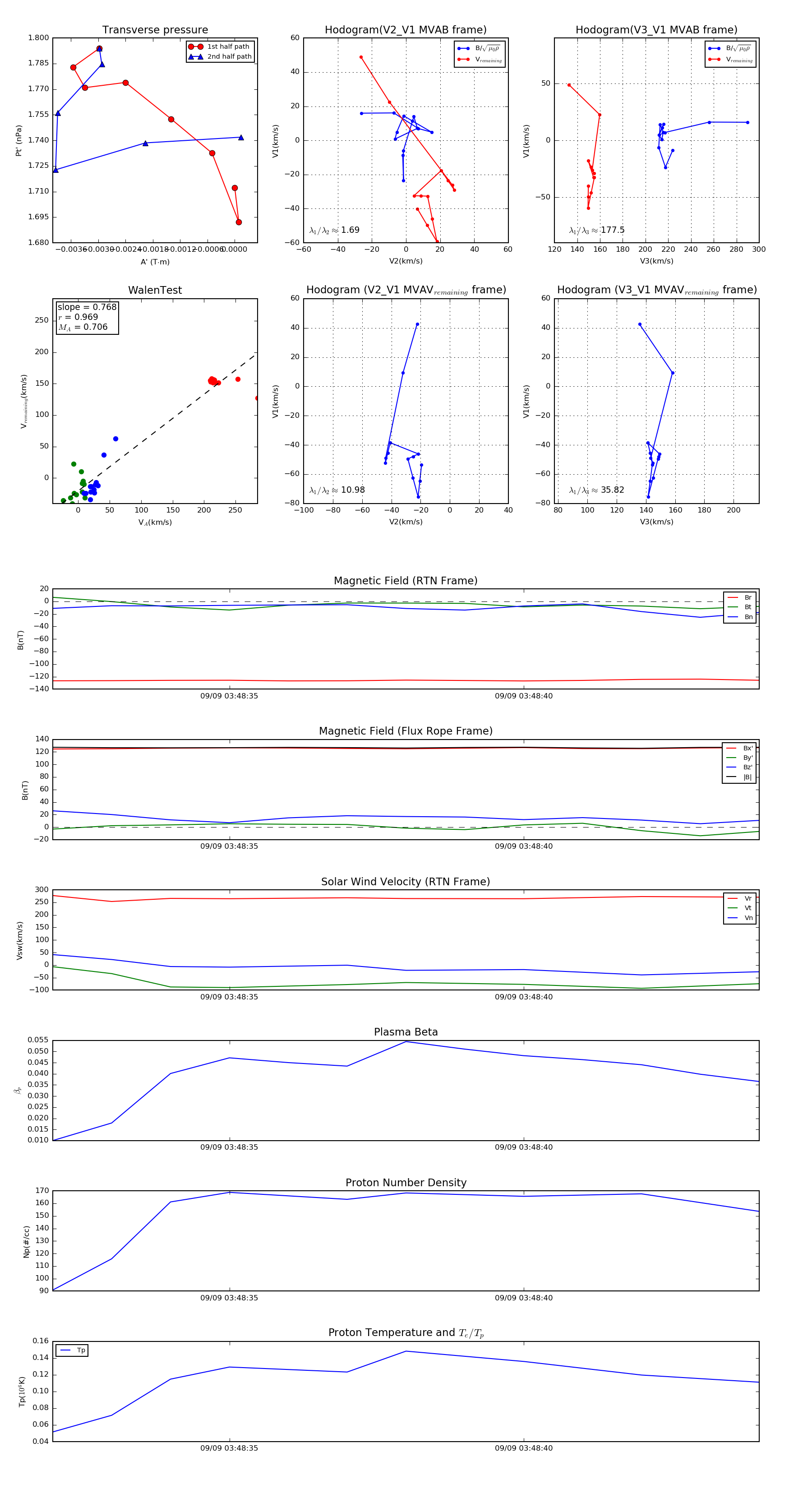Viewport: 812px width, 1489px height.
Task: Click the 'V_A(km/s)' axis label of WalenTest
Action: (x=155, y=523)
